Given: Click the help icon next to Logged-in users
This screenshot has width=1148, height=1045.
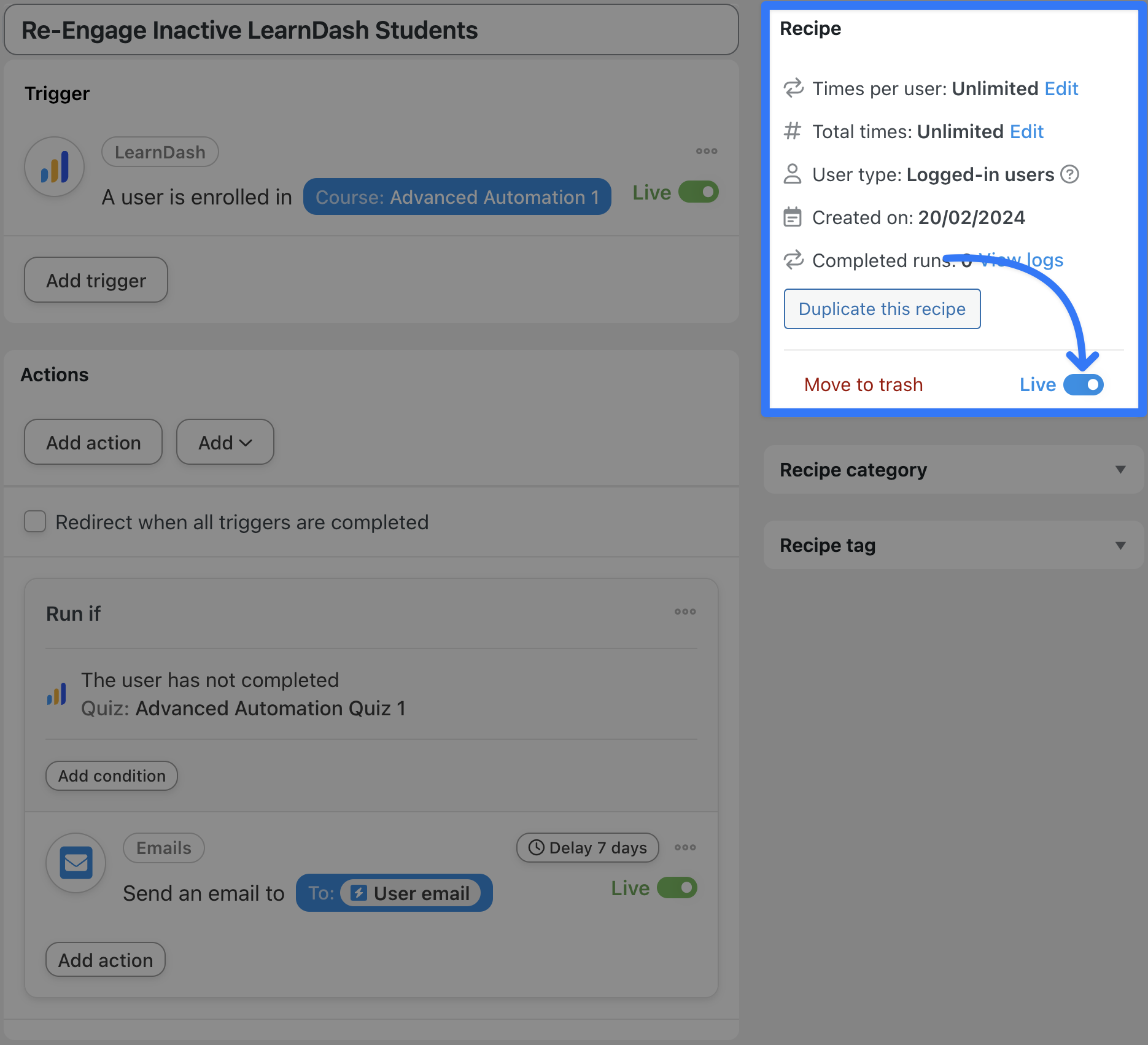Looking at the screenshot, I should tap(1070, 174).
